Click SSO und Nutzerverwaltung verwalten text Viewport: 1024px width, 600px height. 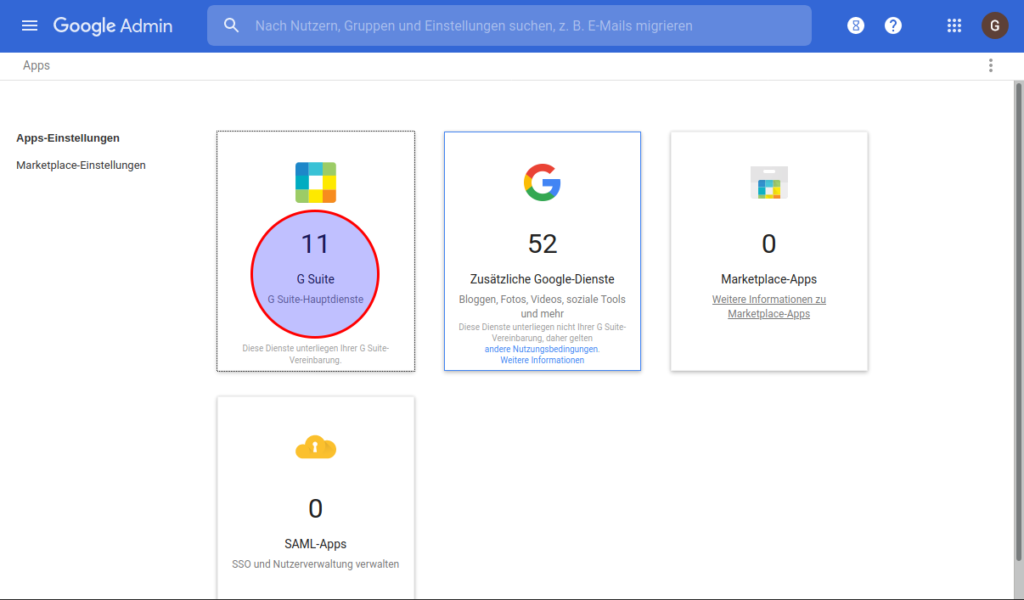(315, 564)
